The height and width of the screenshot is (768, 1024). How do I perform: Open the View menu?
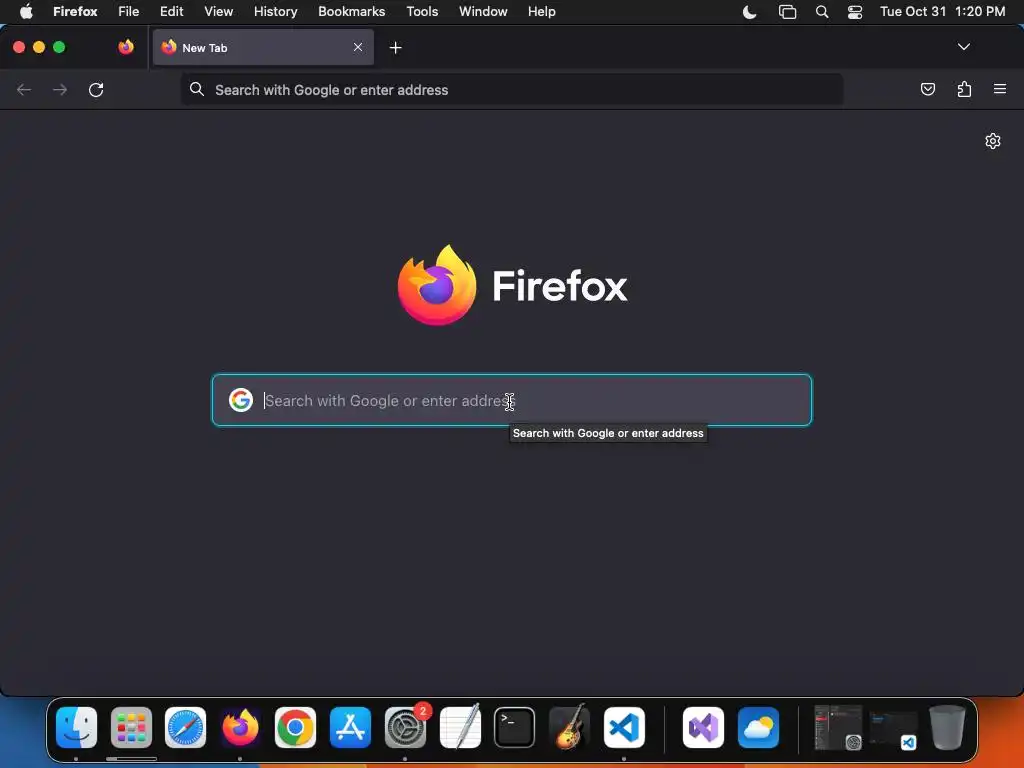click(218, 11)
